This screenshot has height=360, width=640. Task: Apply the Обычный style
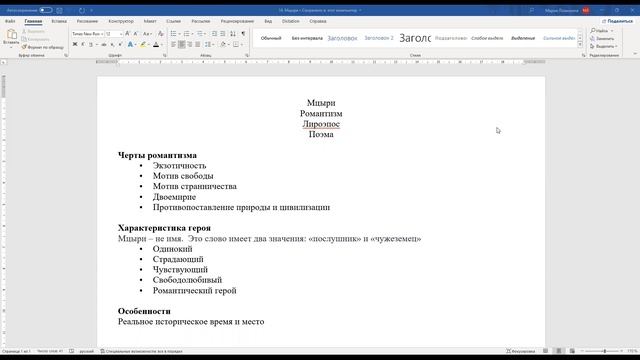(271, 38)
